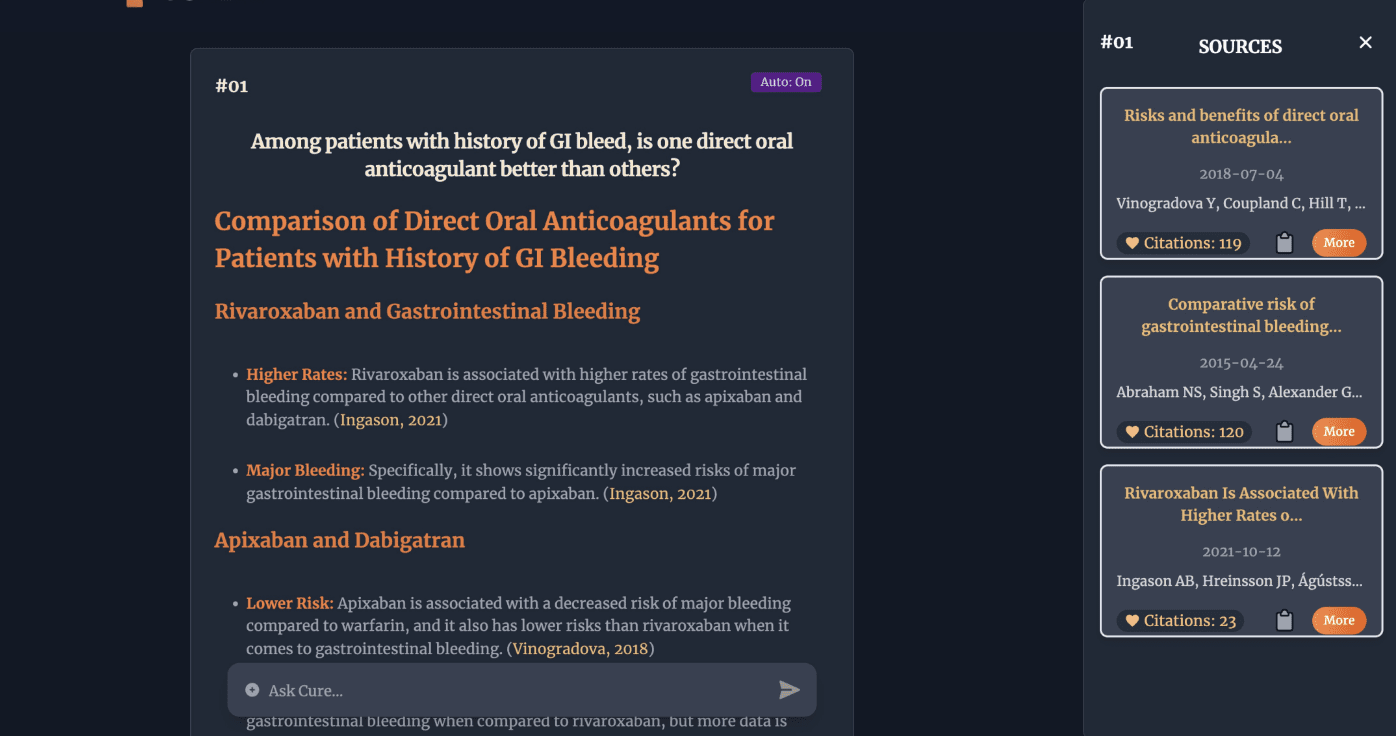Click clipboard icon on Ingason AB source card

(1285, 621)
